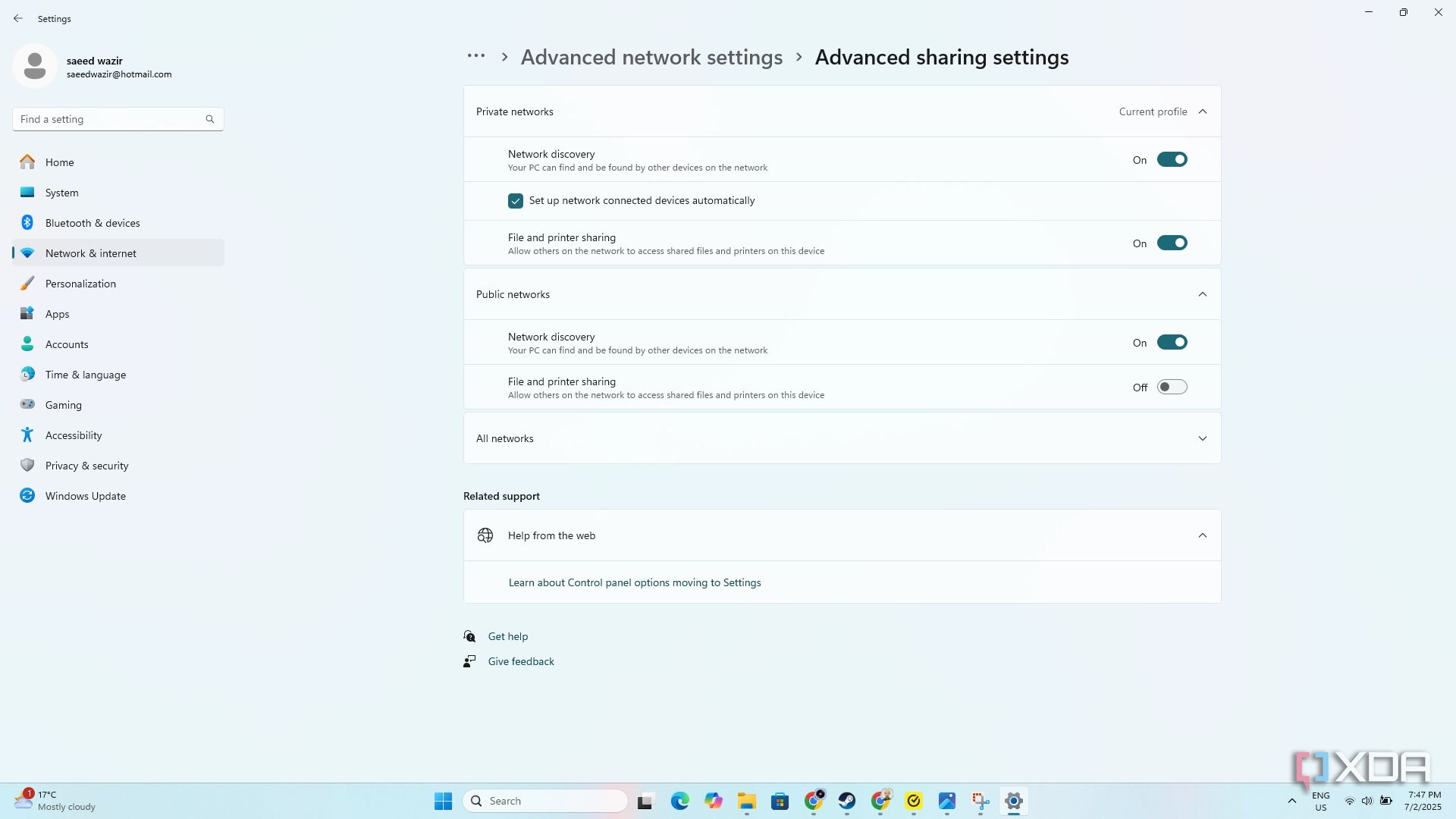Click the back arrow in Settings
This screenshot has width=1456, height=819.
click(x=18, y=18)
